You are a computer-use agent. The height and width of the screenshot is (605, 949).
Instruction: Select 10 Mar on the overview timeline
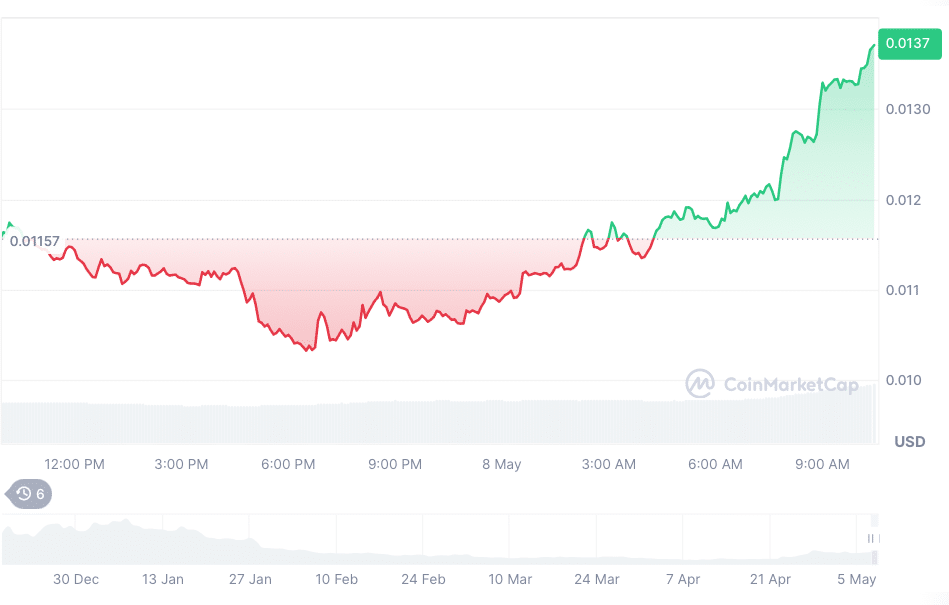click(510, 579)
